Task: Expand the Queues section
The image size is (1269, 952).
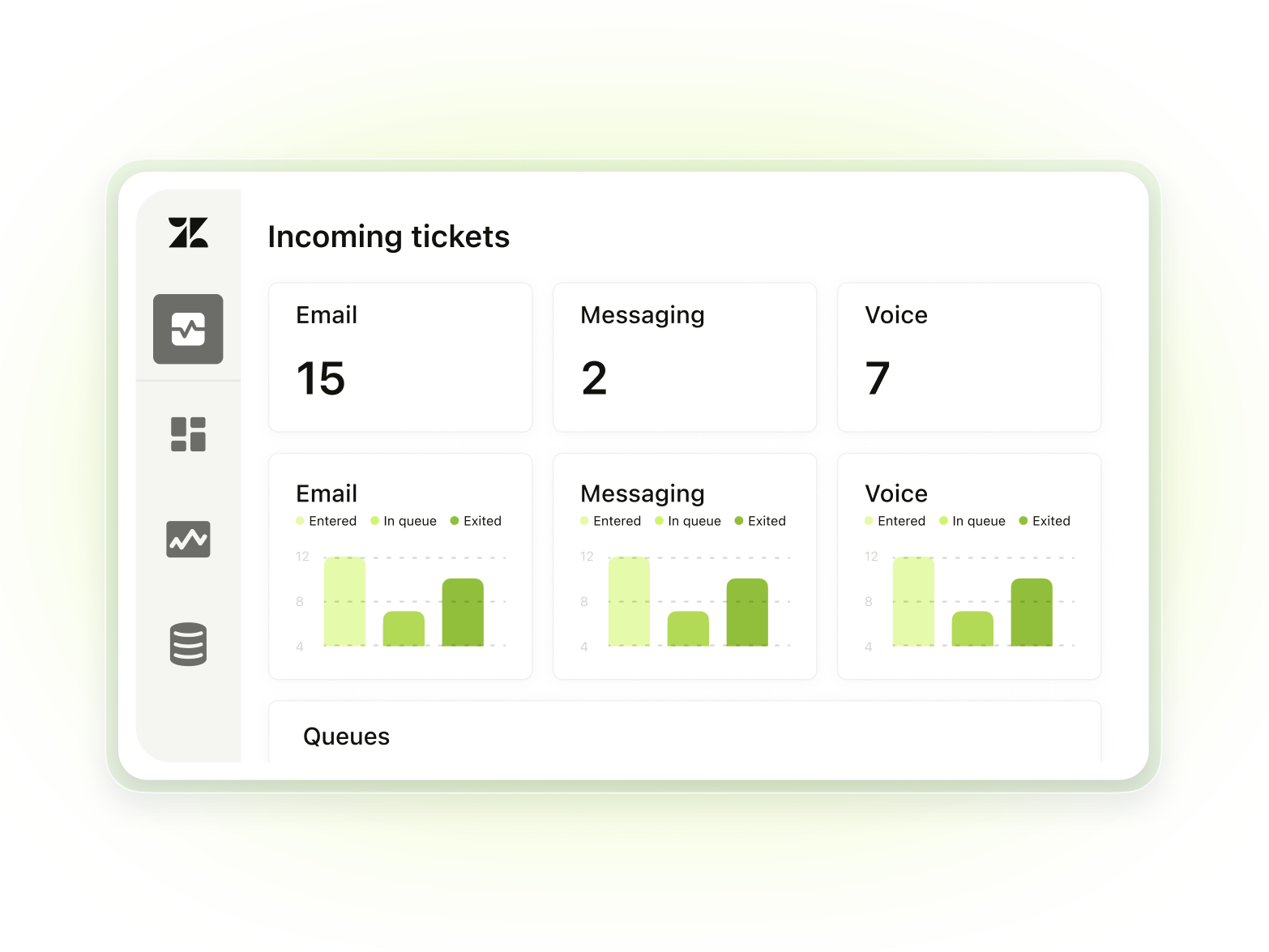Action: [346, 736]
